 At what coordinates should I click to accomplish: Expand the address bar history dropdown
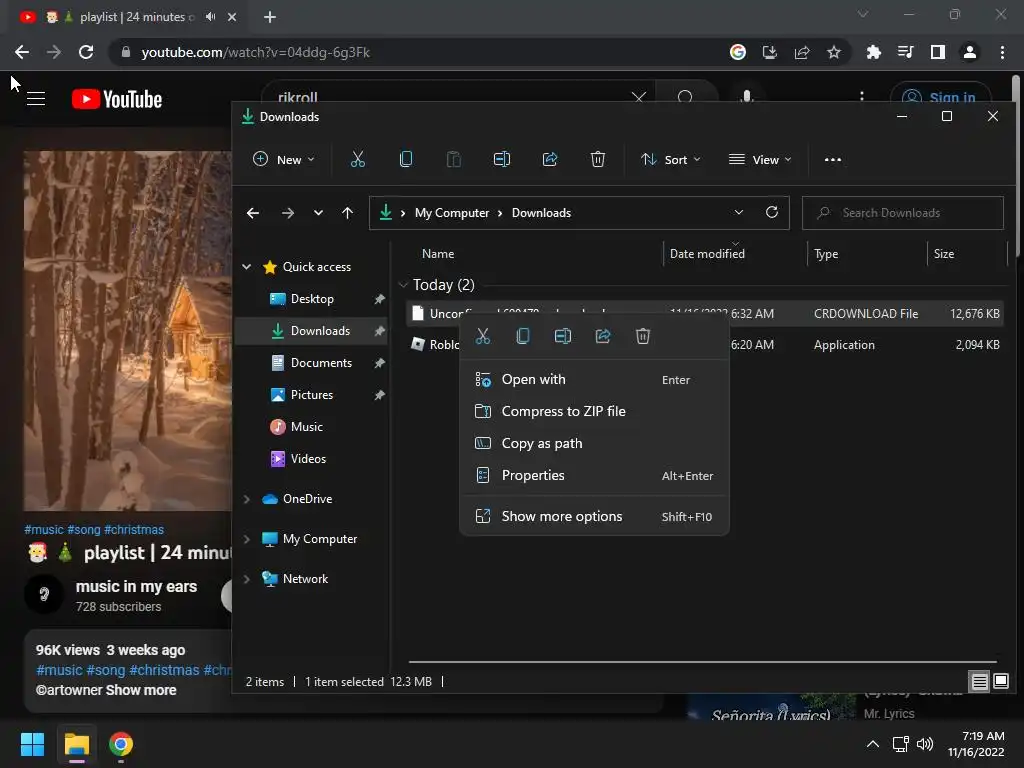coord(739,212)
